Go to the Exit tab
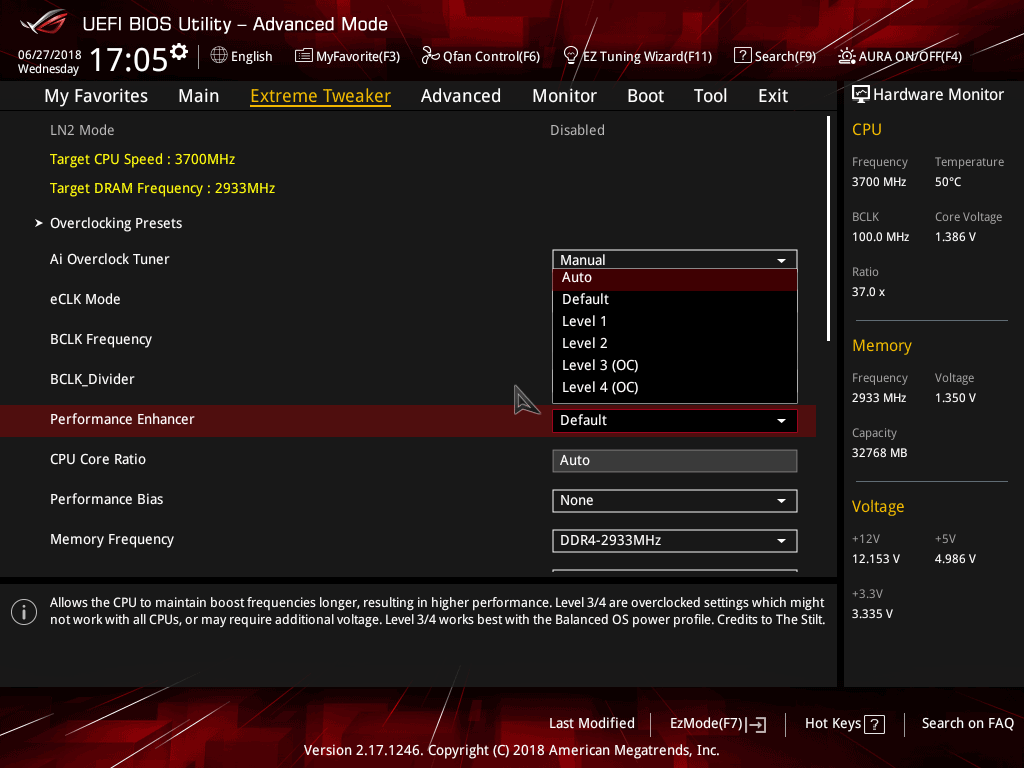The image size is (1024, 768). tap(773, 96)
